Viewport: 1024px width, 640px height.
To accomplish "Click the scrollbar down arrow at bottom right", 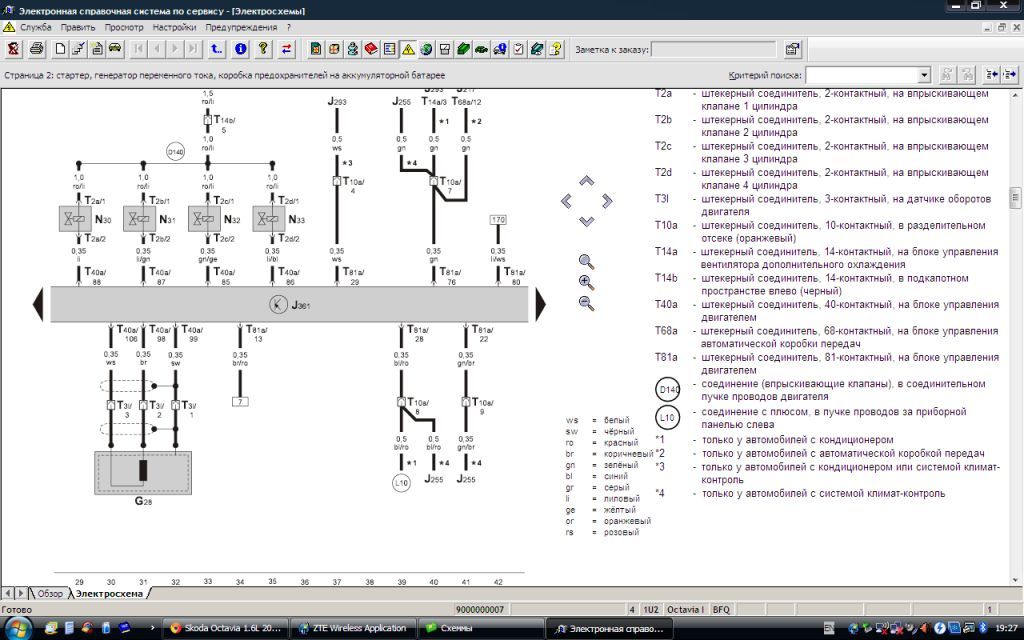I will tap(1016, 579).
